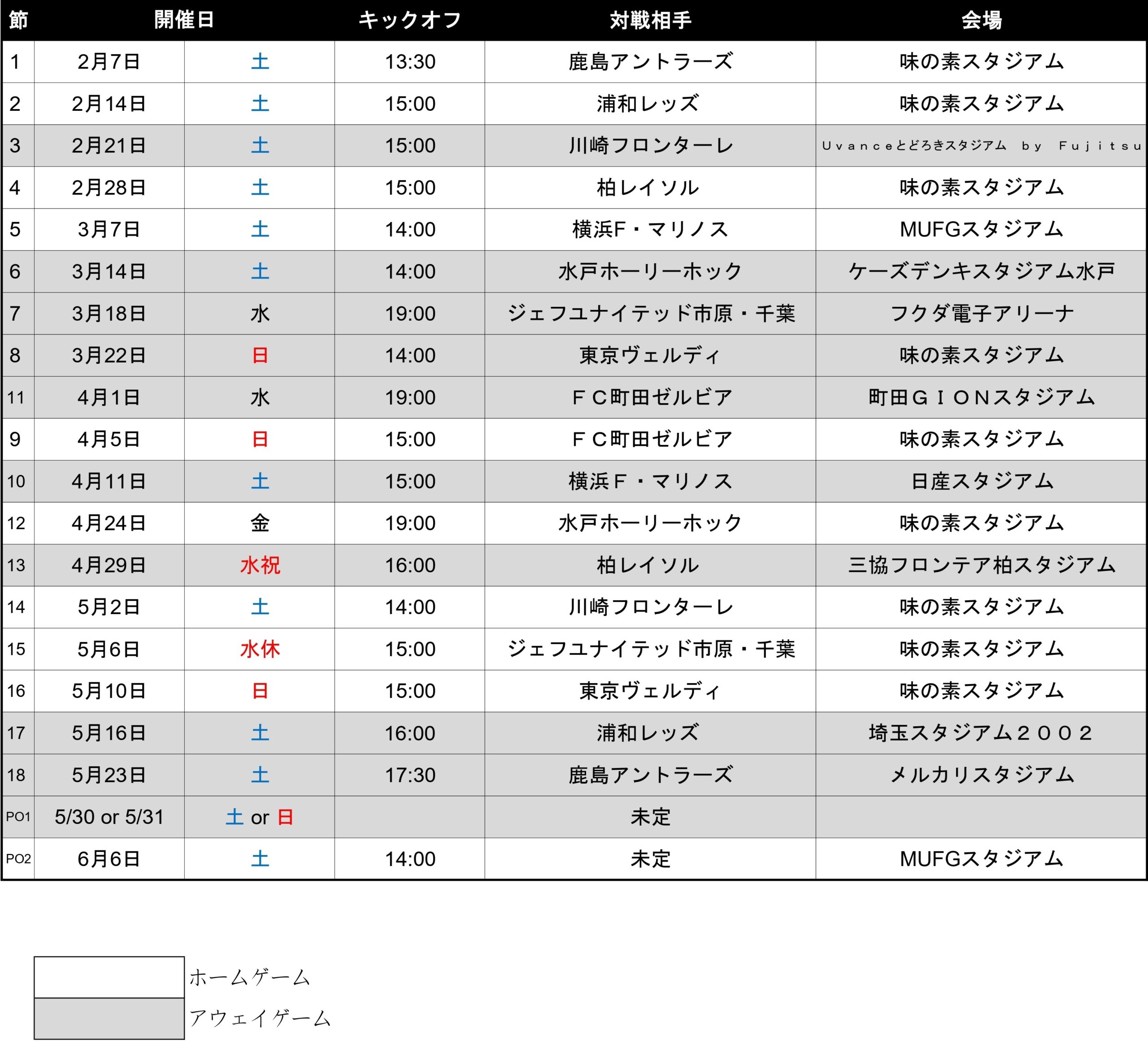
Task: Select the 17:30 kickoff time cell
Action: click(409, 775)
